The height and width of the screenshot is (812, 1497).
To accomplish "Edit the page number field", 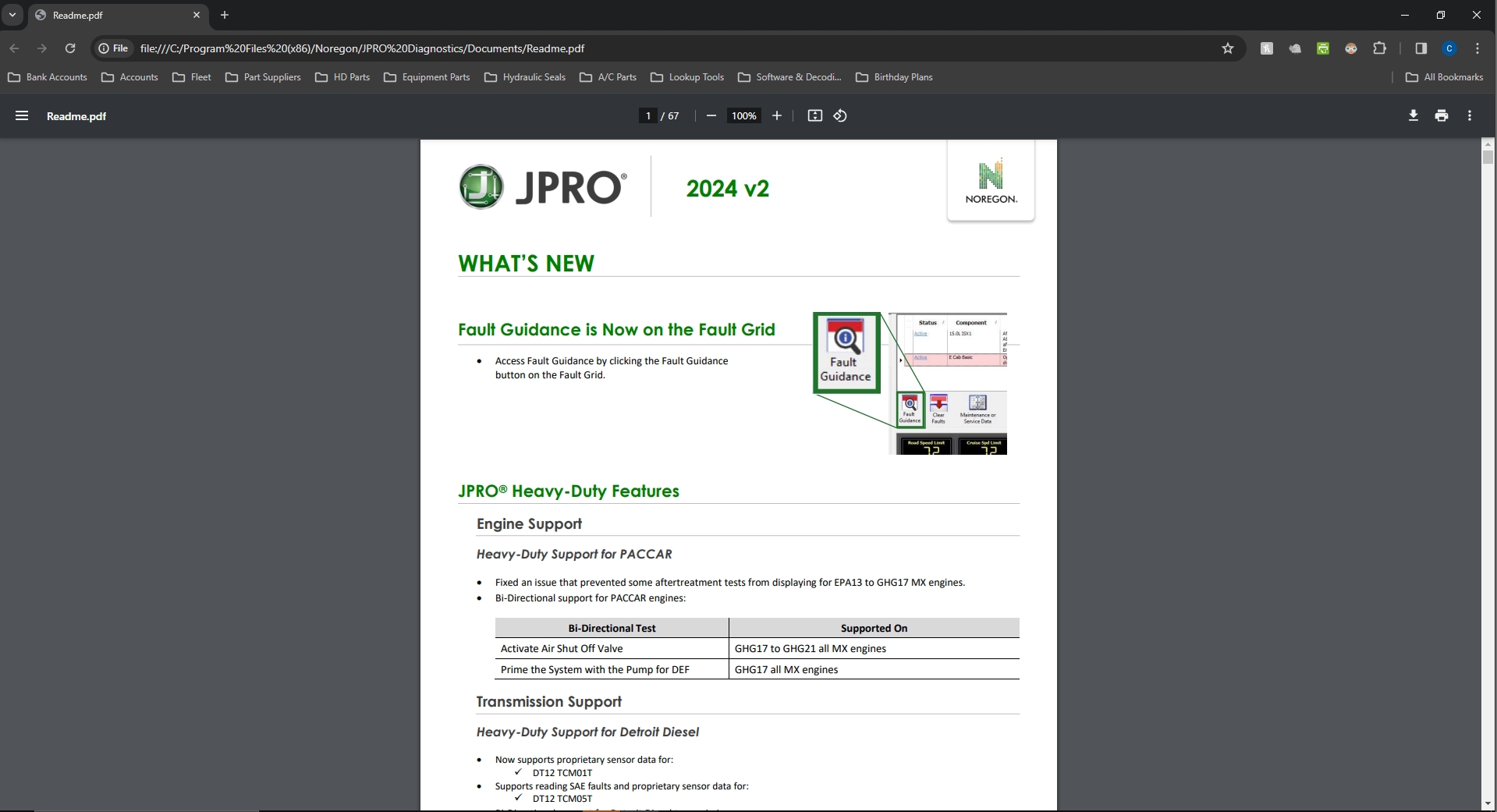I will coord(648,115).
